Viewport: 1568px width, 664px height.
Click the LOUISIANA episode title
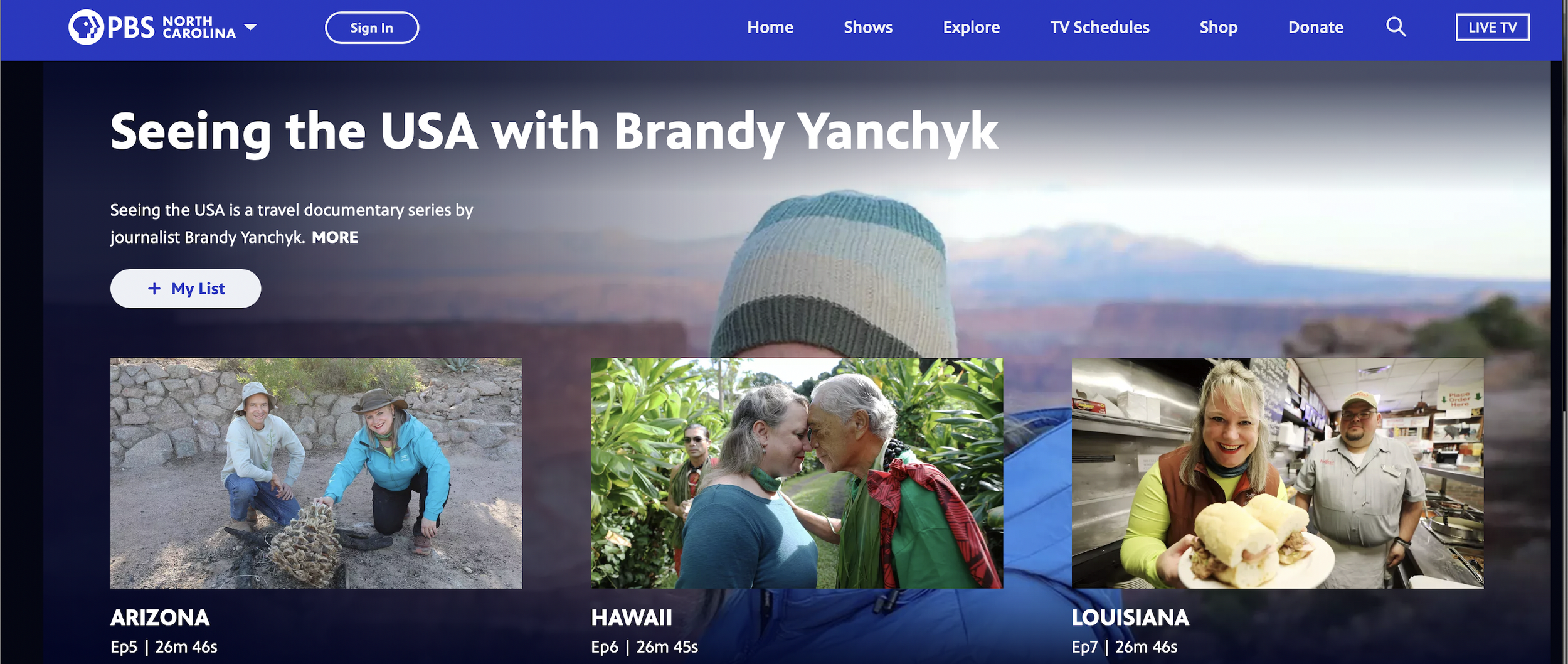(1130, 618)
